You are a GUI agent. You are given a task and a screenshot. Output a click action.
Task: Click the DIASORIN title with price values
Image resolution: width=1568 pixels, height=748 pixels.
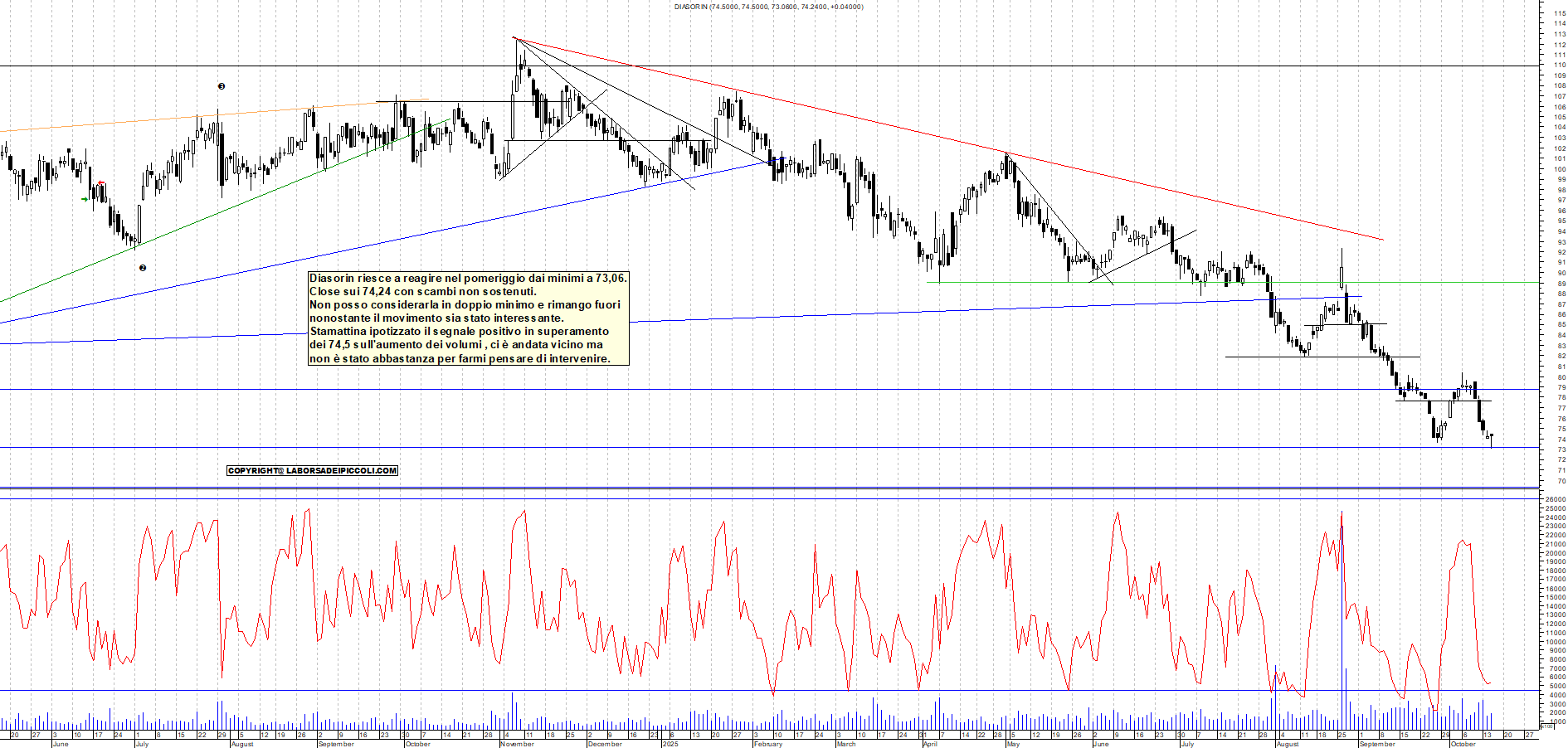click(768, 7)
